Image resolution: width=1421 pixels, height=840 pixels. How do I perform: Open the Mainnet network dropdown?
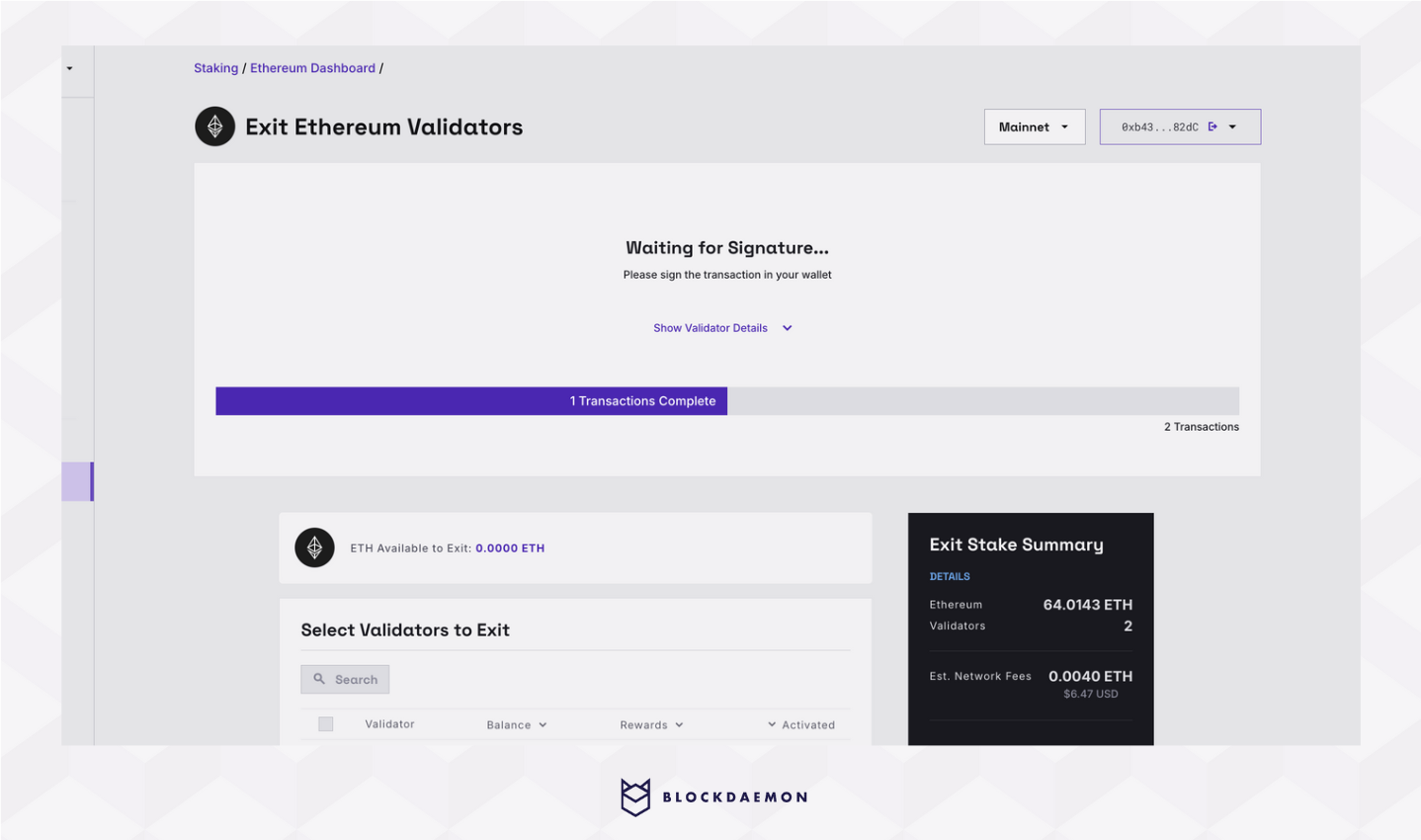point(1035,126)
